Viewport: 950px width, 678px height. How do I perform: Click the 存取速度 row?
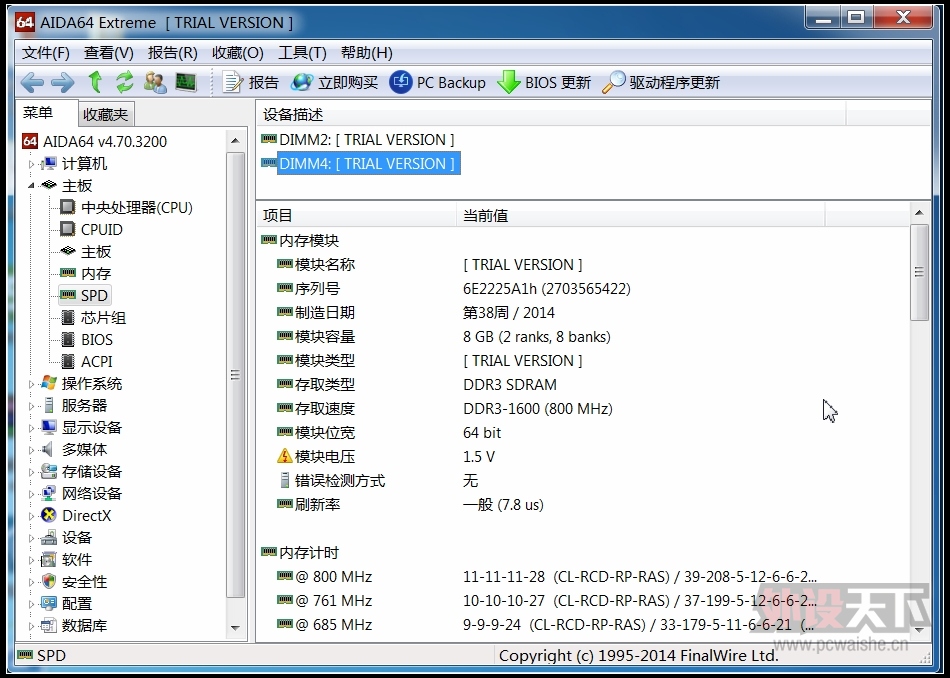pyautogui.click(x=583, y=408)
